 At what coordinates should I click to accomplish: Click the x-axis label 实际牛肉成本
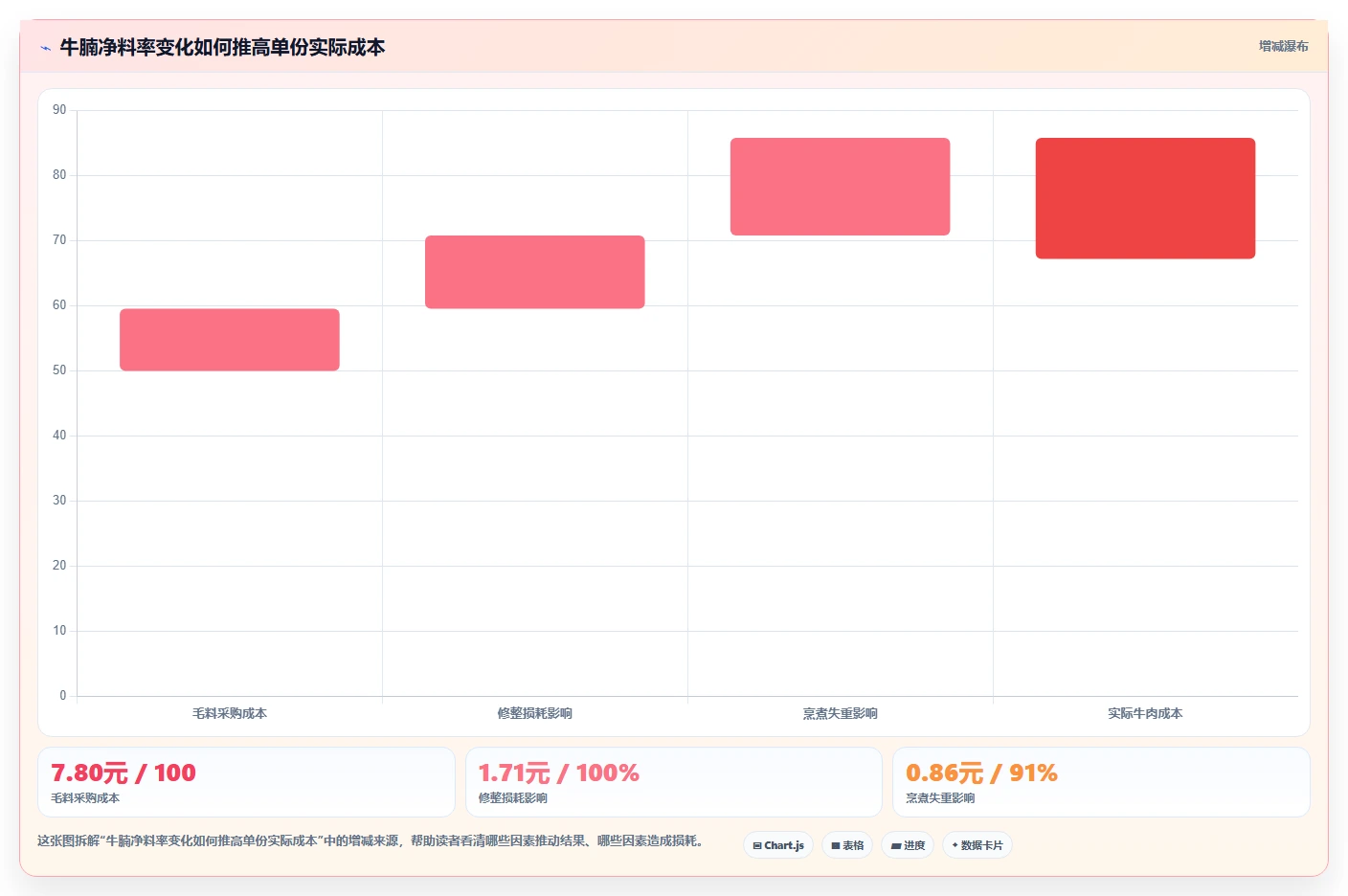click(x=1145, y=713)
